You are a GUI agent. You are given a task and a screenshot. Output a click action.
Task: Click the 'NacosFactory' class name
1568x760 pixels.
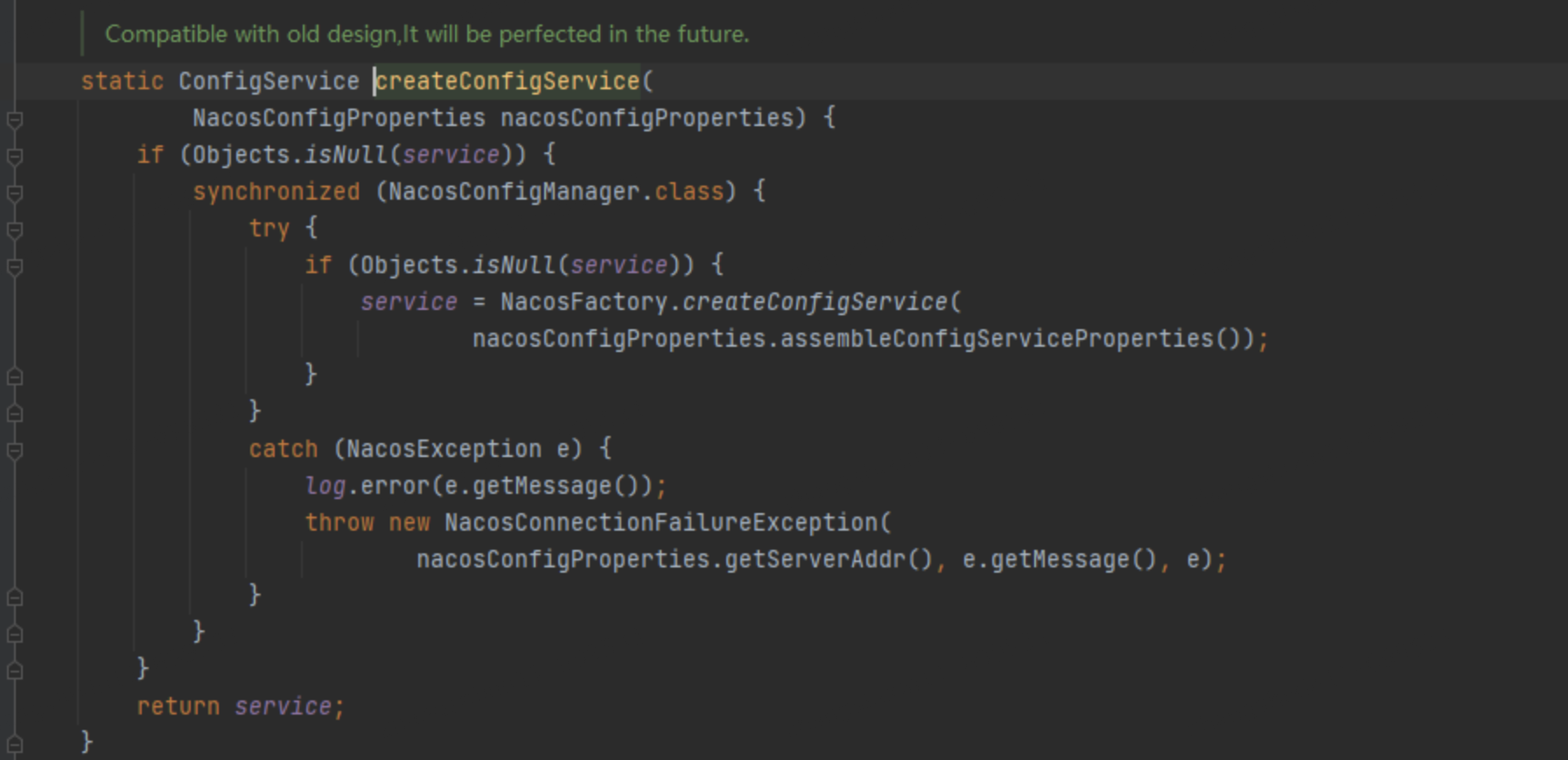[584, 302]
